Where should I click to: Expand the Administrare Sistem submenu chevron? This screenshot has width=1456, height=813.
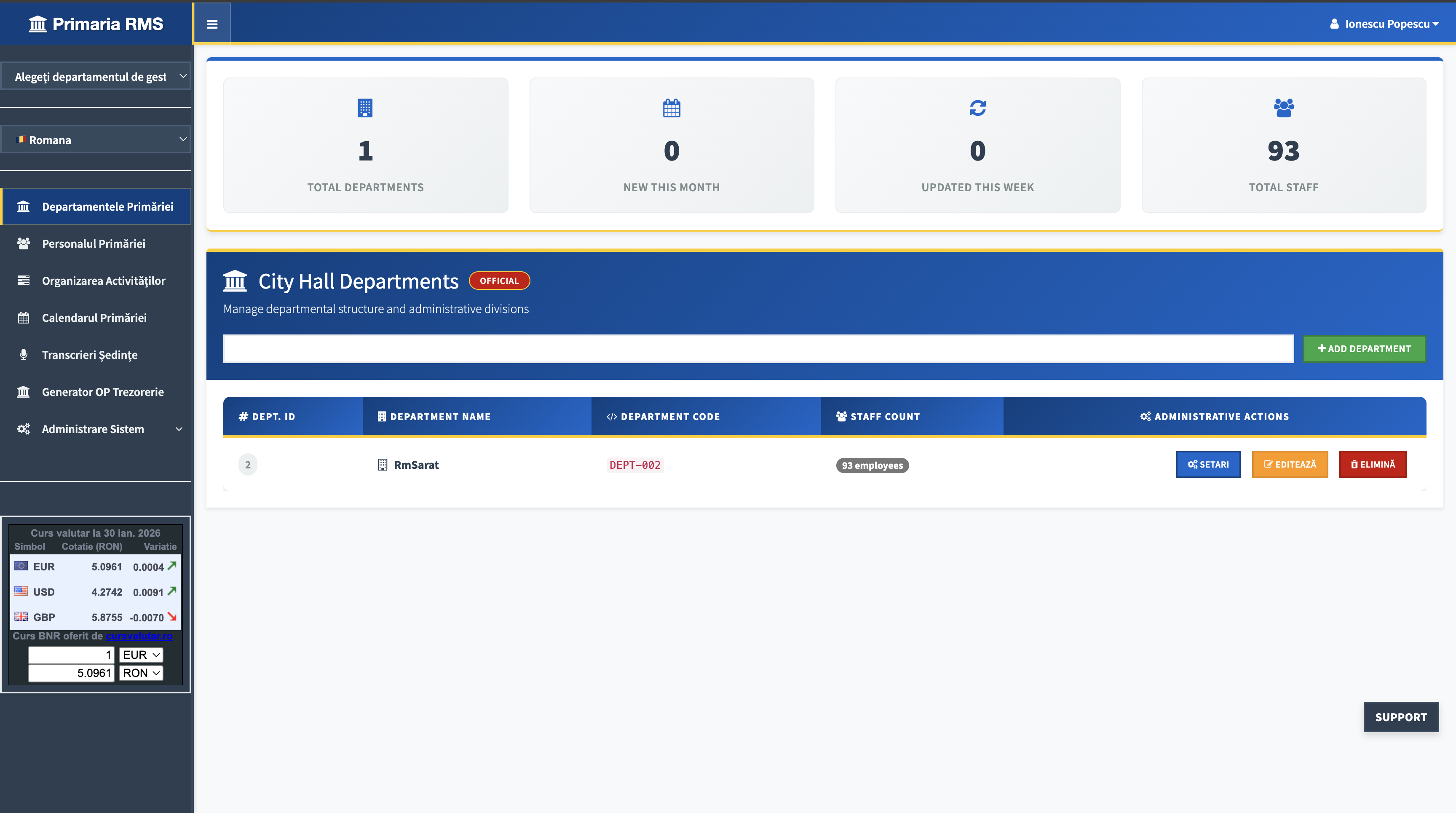(x=179, y=429)
